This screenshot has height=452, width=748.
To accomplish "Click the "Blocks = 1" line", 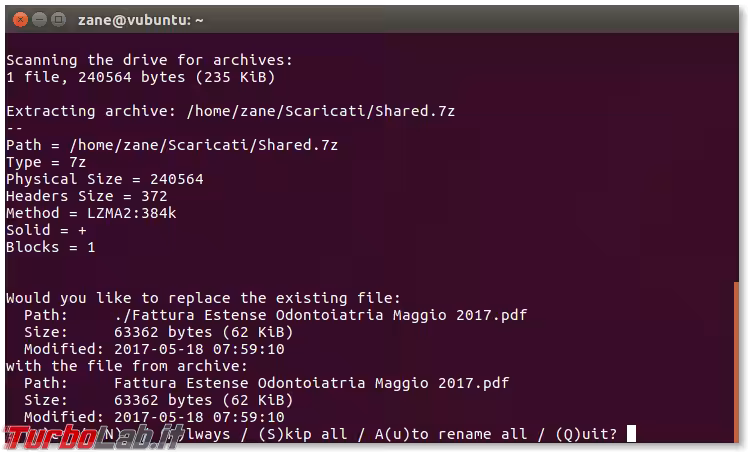I will [x=50, y=247].
